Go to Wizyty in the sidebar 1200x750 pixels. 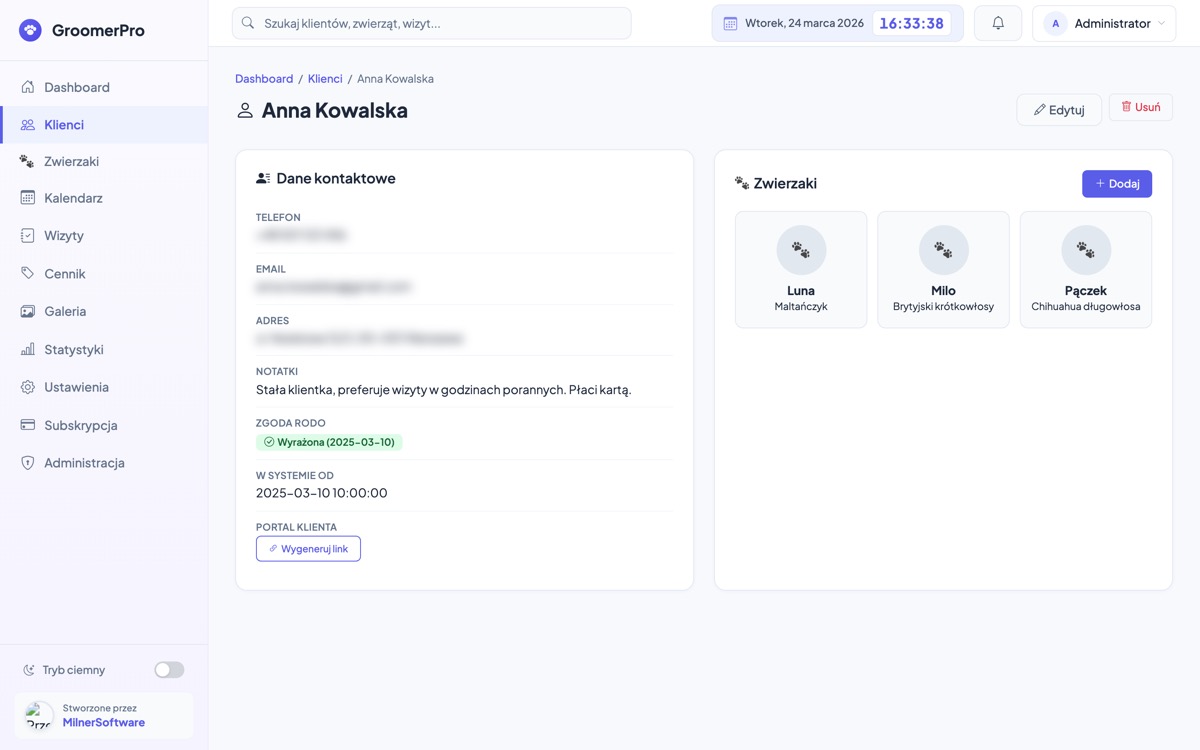64,236
